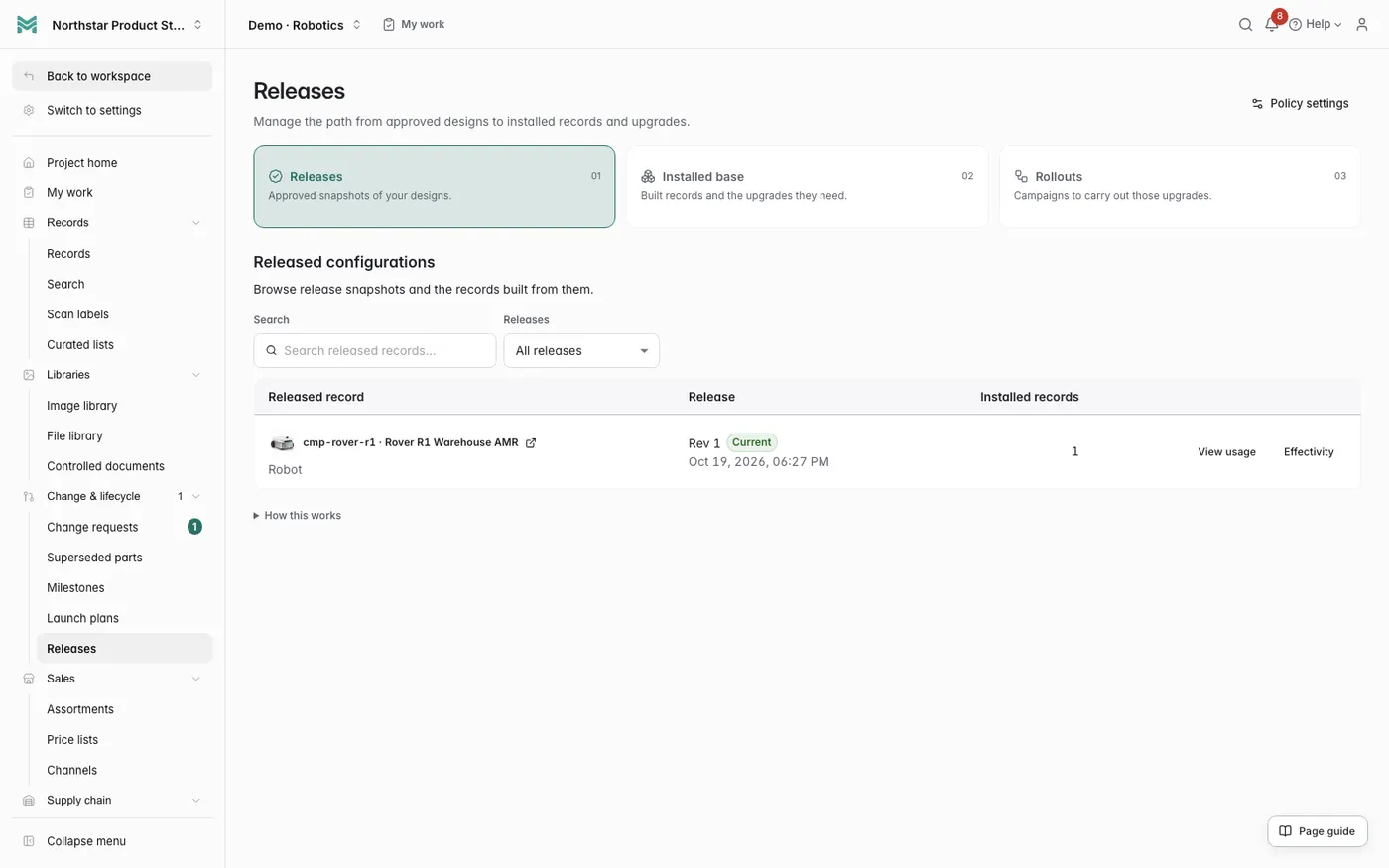The width and height of the screenshot is (1389, 868).
Task: Click the Back to workspace arrow icon
Action: 29,76
